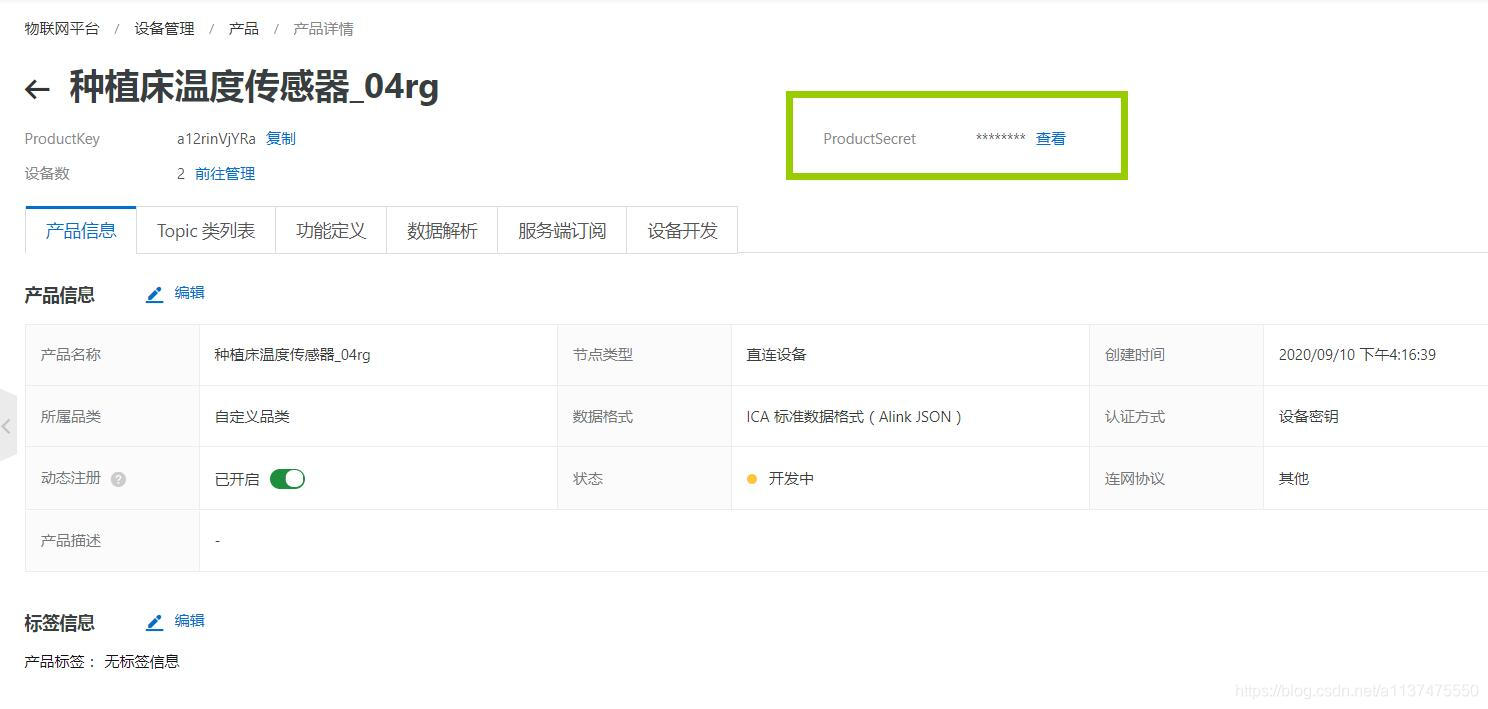Screen dimensions: 1488x709
Task: Navigate to 物联网平台 breadcrumb
Action: tap(62, 29)
